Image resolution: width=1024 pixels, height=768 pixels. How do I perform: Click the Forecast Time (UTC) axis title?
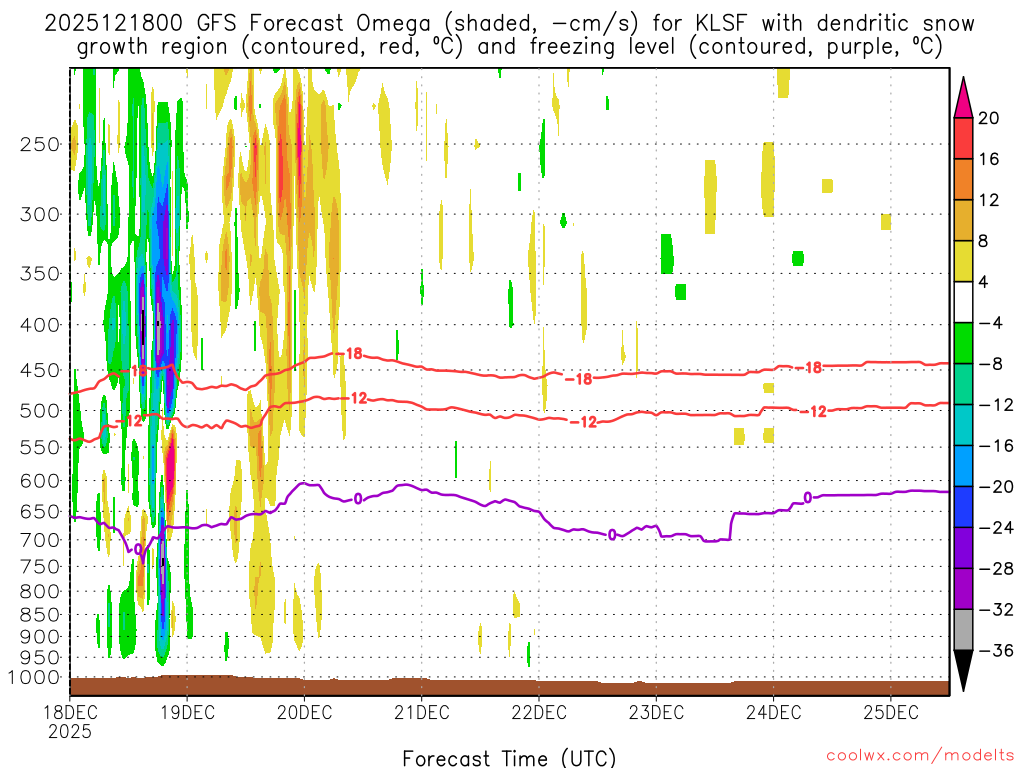click(x=509, y=757)
